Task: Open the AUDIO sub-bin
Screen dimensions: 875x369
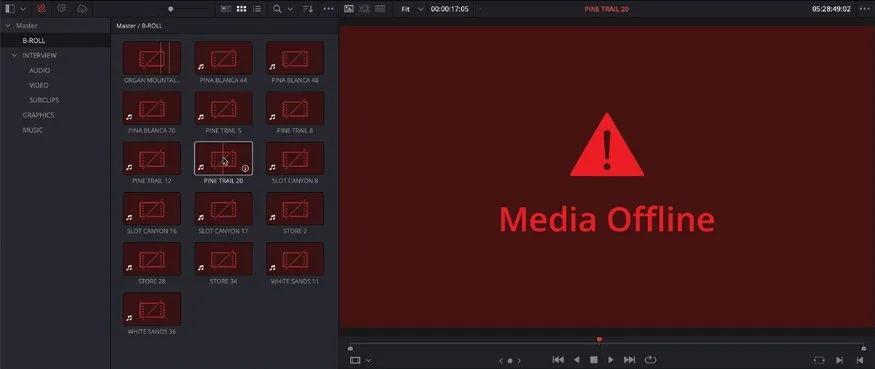Action: click(x=40, y=70)
